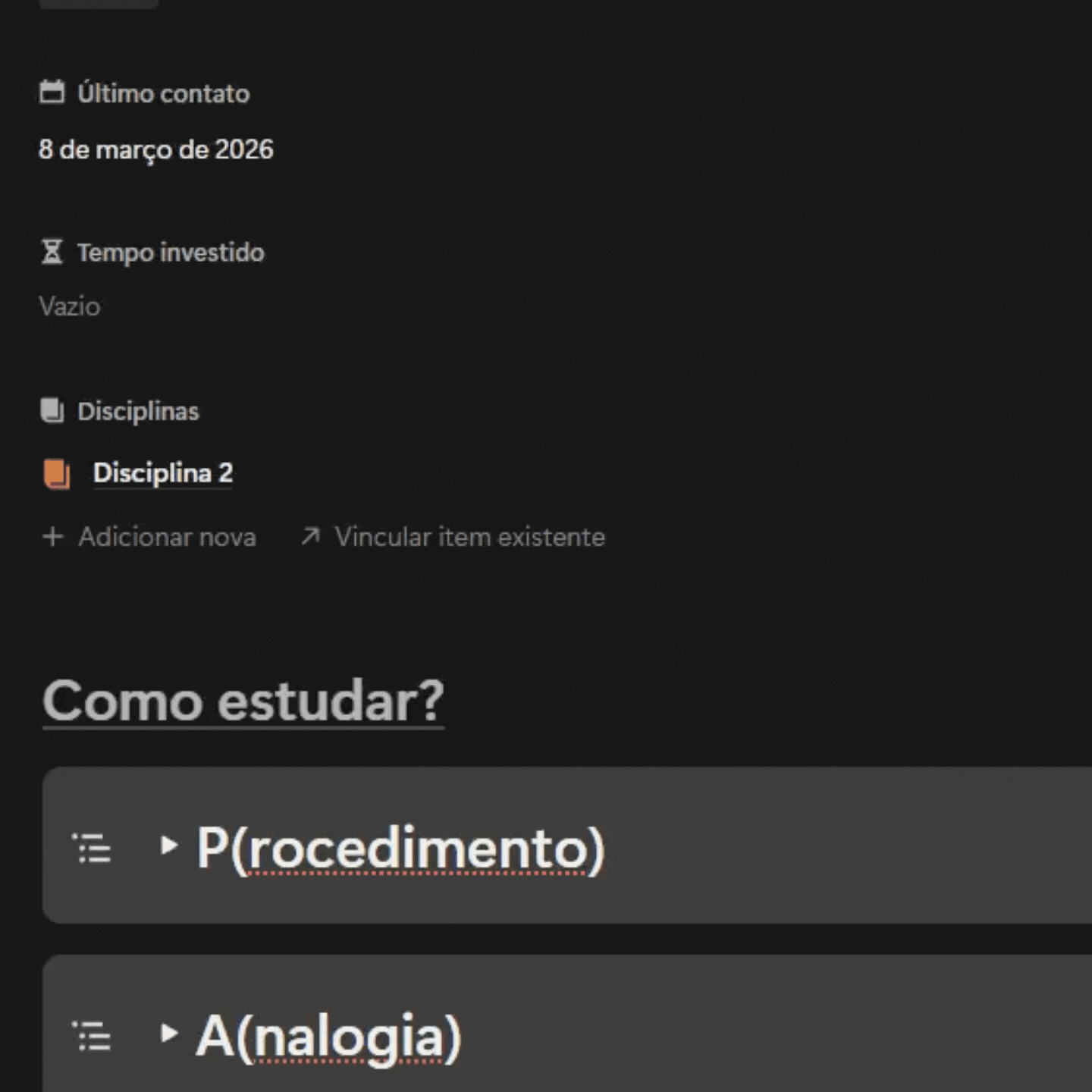
Task: Click the diagonal arrow icon before Vincular item
Action: pyautogui.click(x=310, y=537)
